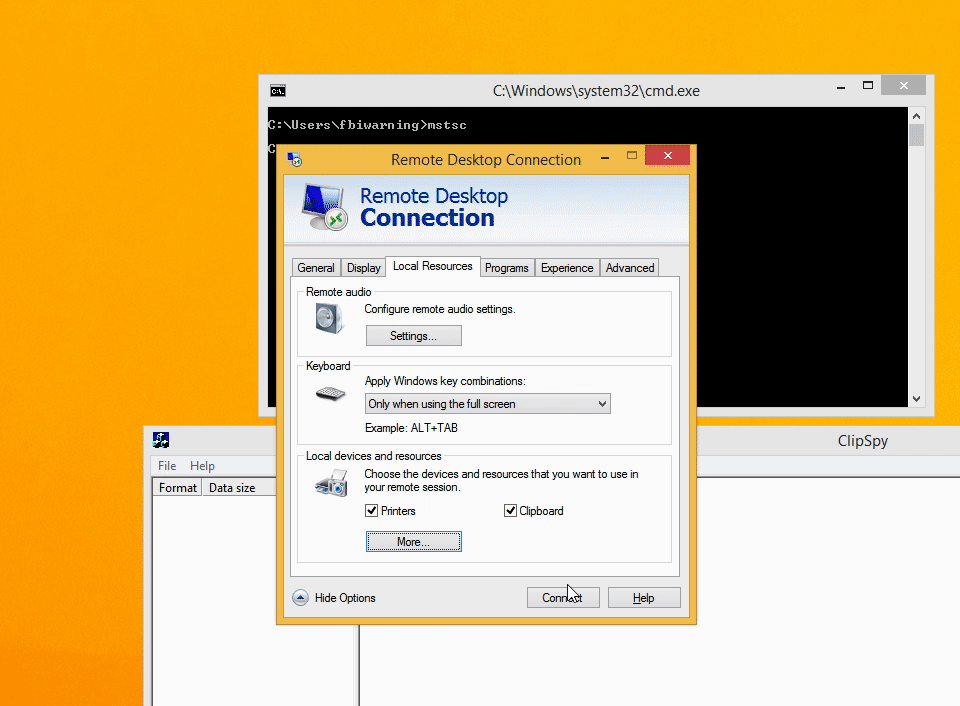This screenshot has height=706, width=960.
Task: Uncheck the Printers checkbox
Action: tap(371, 511)
